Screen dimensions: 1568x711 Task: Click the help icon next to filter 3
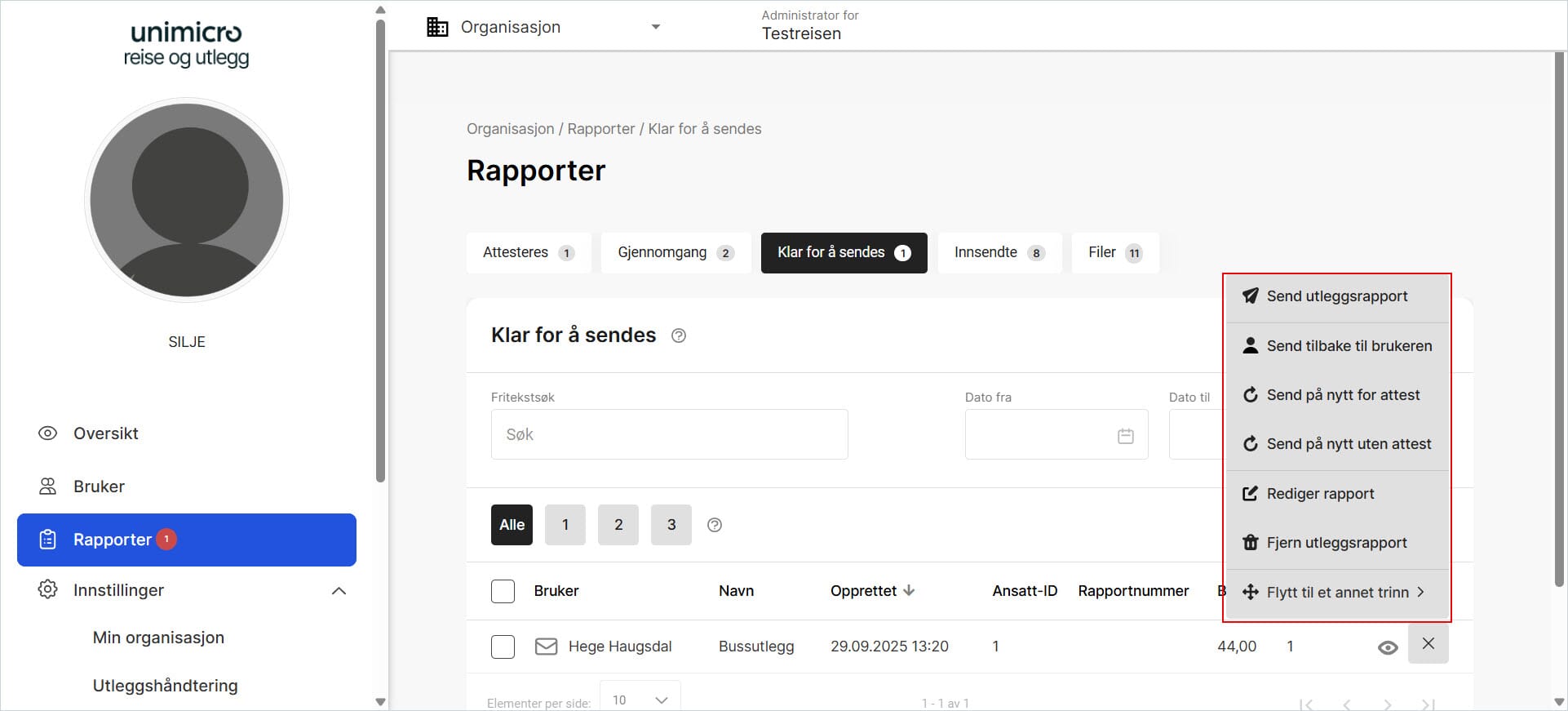point(715,525)
